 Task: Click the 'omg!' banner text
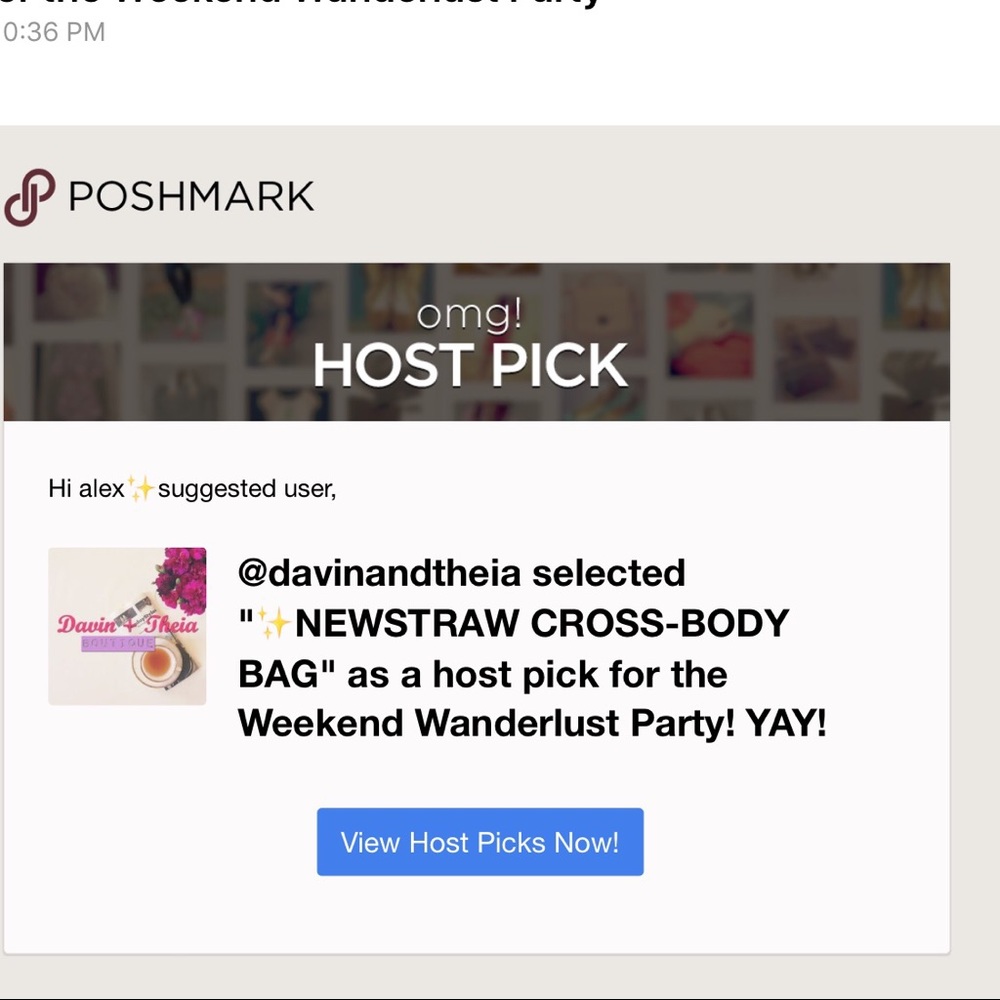click(x=470, y=316)
